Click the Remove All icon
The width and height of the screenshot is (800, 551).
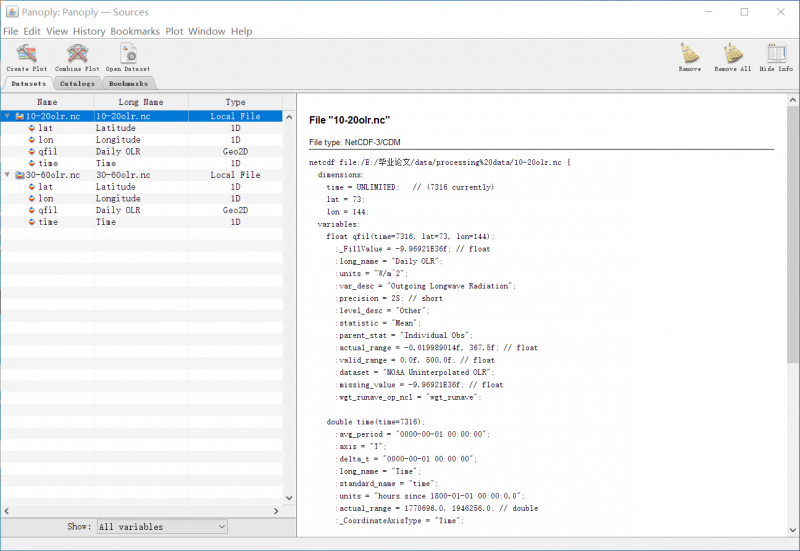[732, 53]
